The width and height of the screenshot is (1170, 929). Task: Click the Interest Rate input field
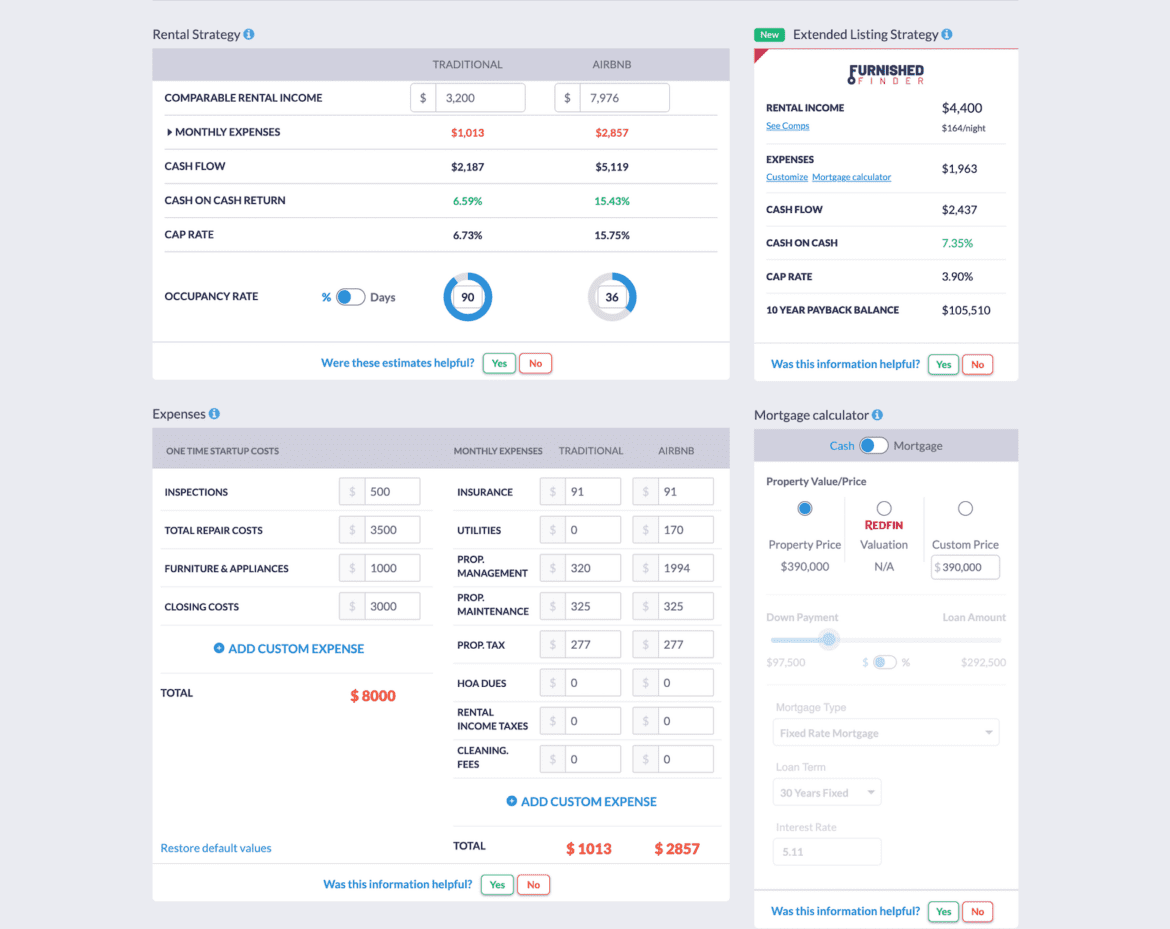tap(827, 851)
